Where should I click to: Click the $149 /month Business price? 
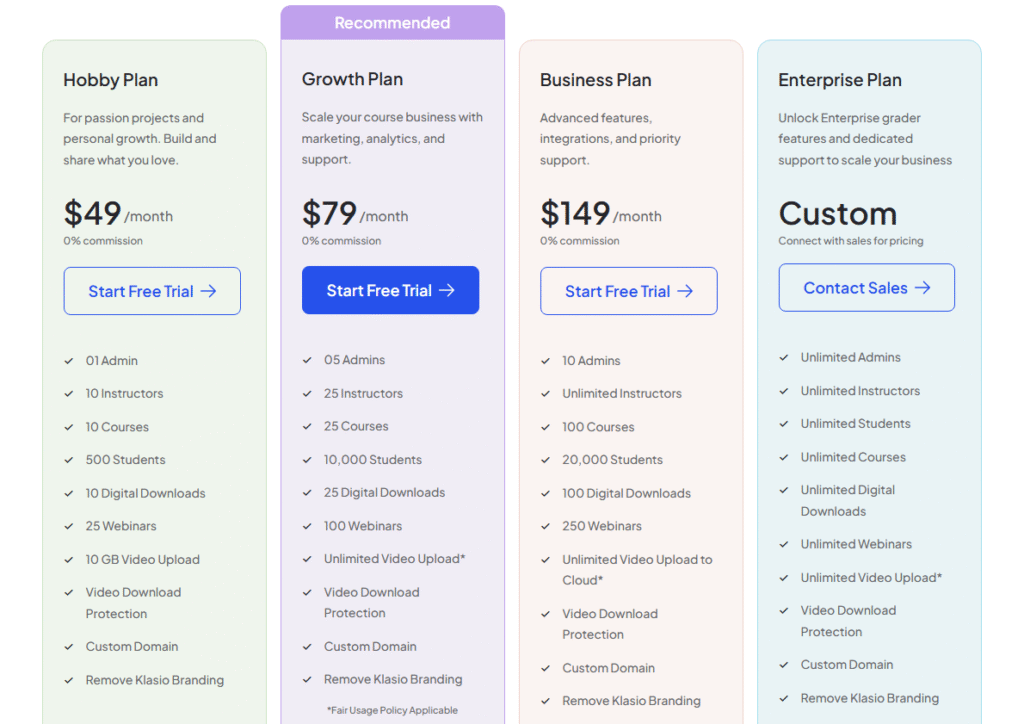(599, 214)
